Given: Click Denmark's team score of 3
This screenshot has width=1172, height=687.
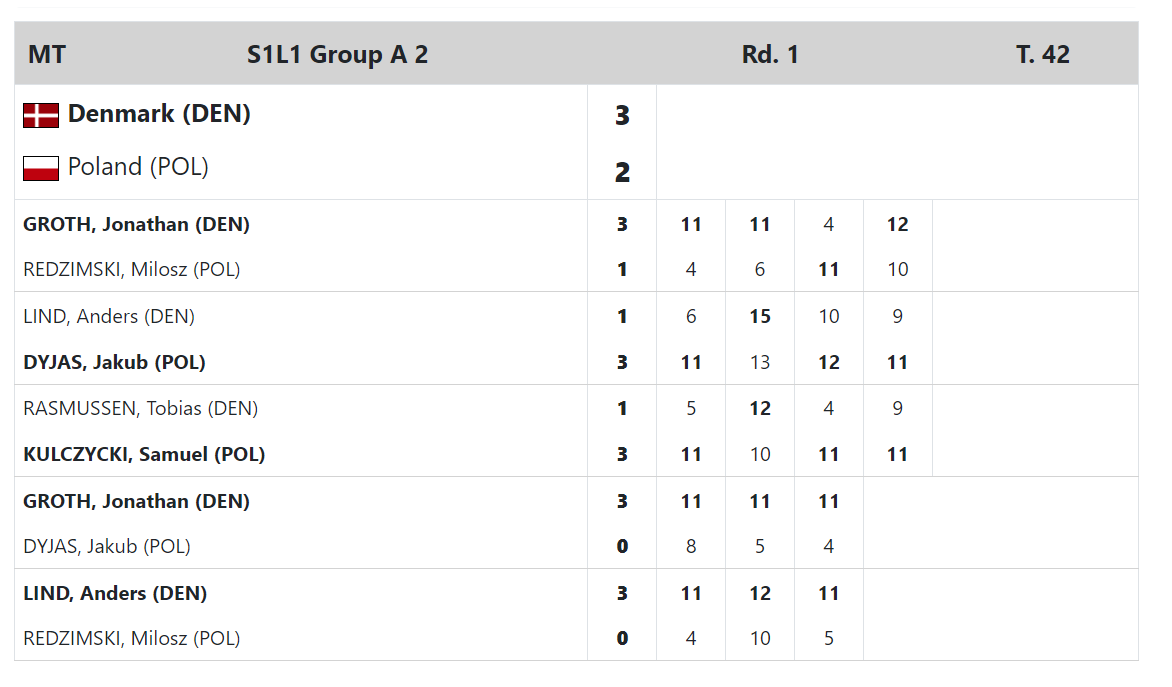Looking at the screenshot, I should pos(622,116).
